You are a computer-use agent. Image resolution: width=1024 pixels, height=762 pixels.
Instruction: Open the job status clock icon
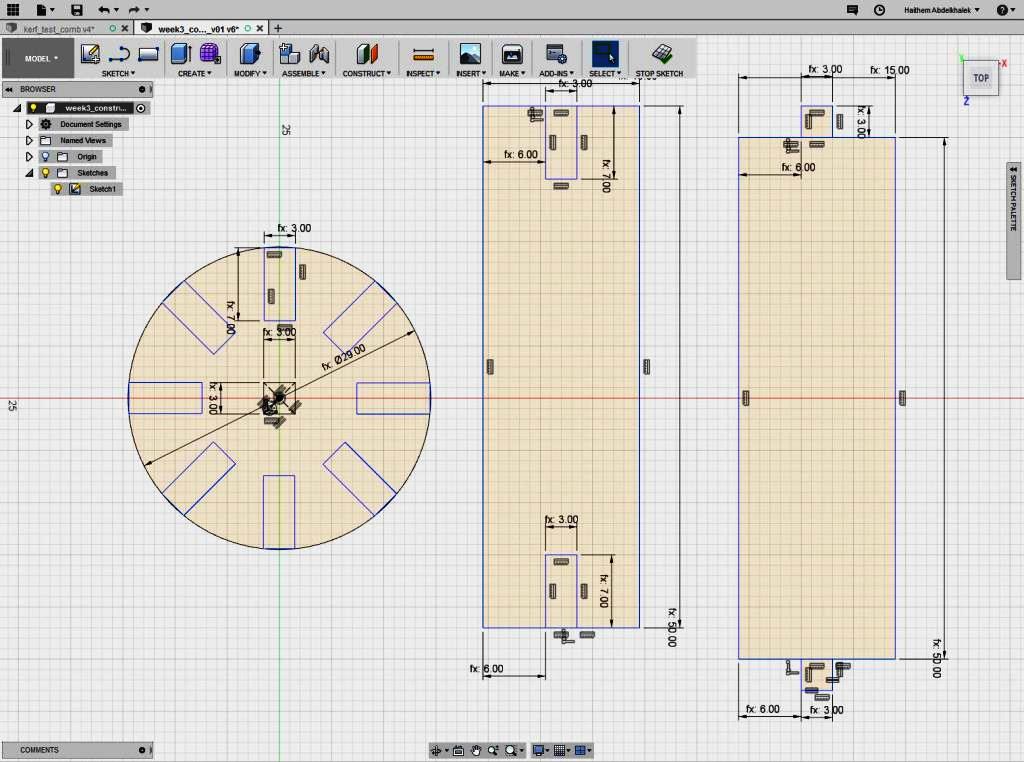pyautogui.click(x=880, y=10)
